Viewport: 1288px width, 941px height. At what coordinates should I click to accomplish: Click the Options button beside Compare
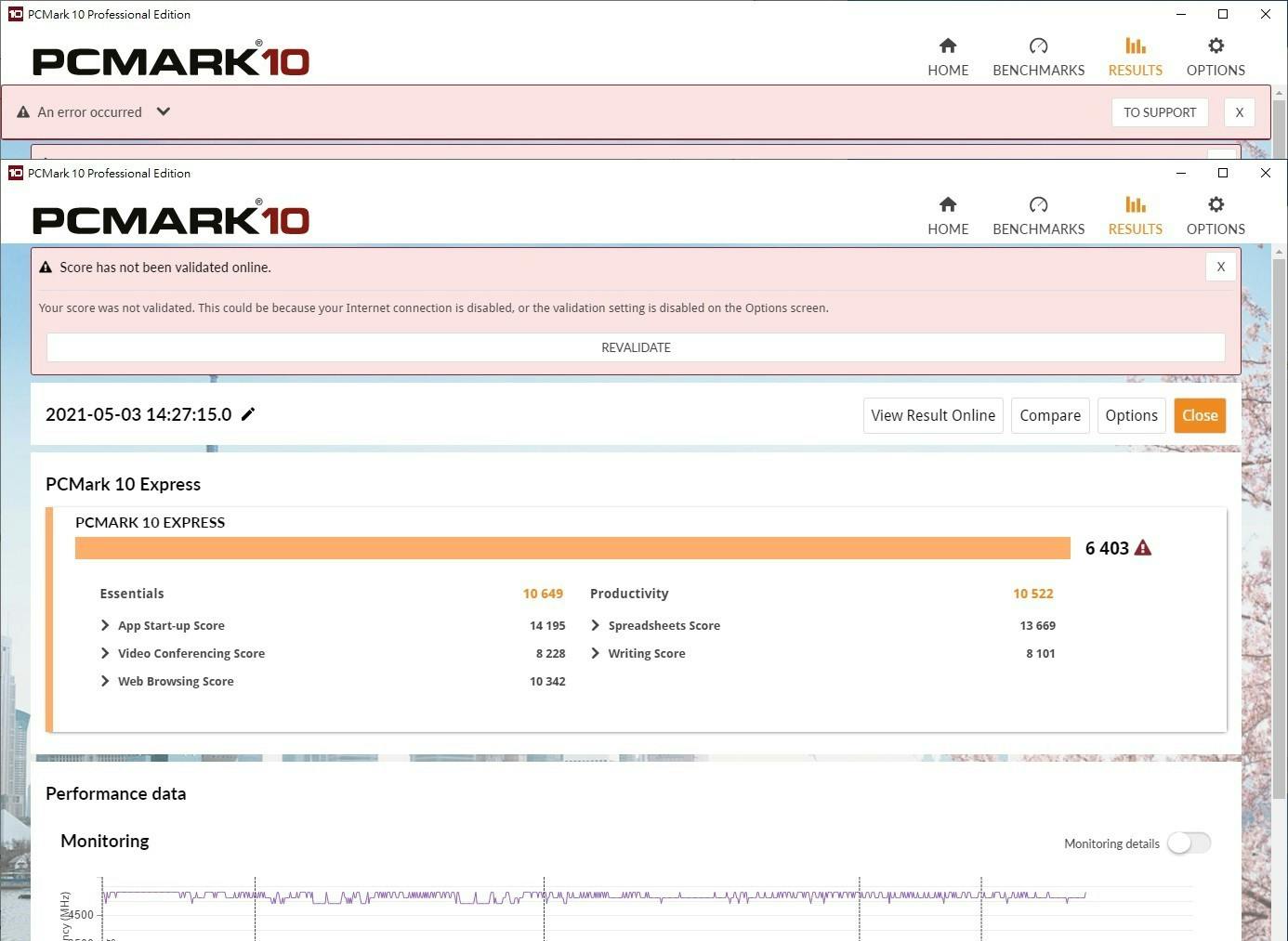pos(1131,415)
